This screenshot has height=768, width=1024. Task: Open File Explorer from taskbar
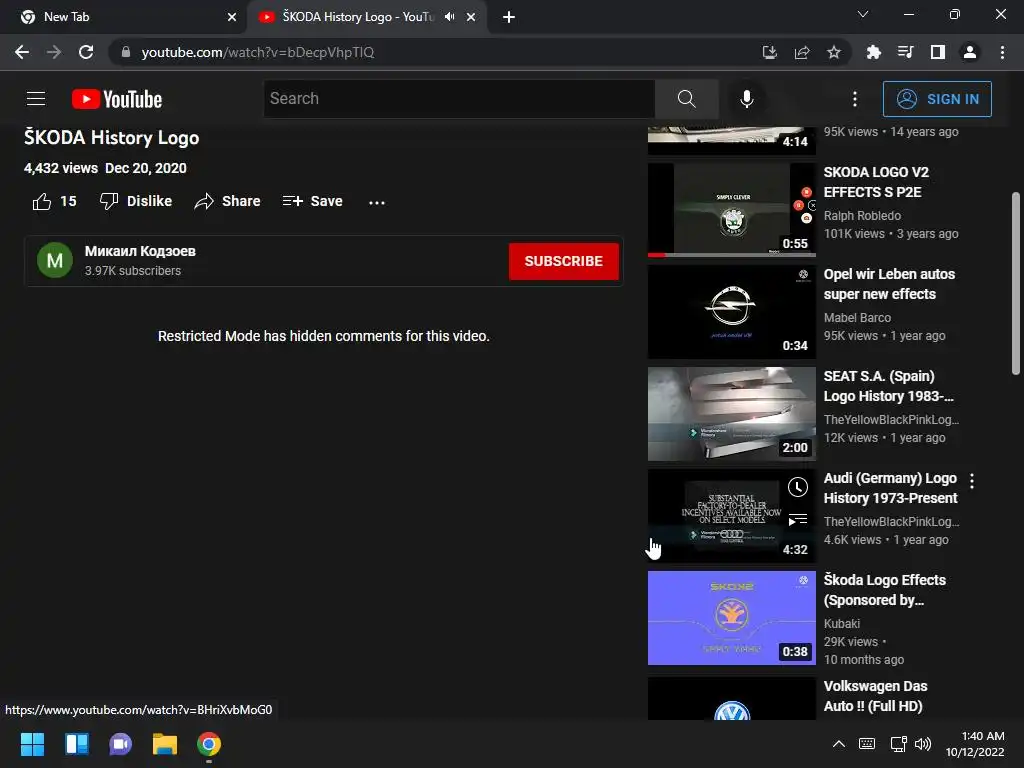click(165, 744)
